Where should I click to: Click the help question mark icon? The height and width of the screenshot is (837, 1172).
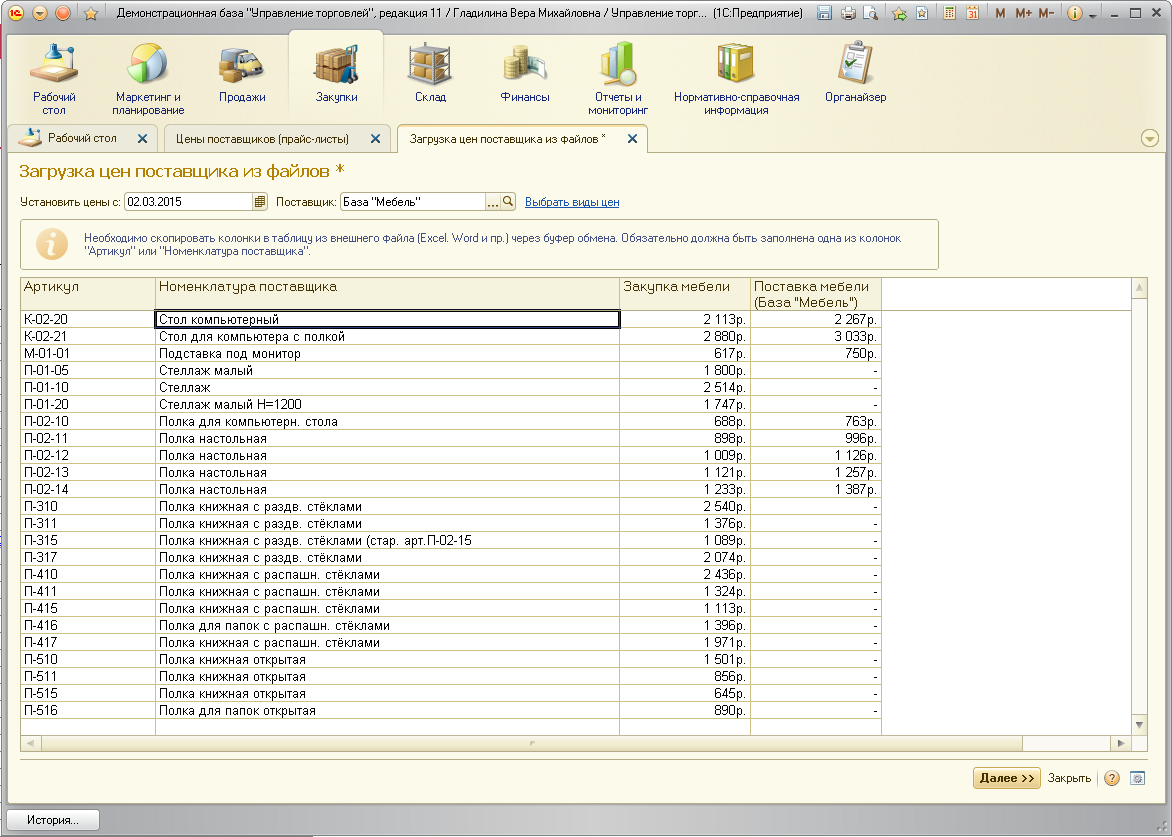1112,778
